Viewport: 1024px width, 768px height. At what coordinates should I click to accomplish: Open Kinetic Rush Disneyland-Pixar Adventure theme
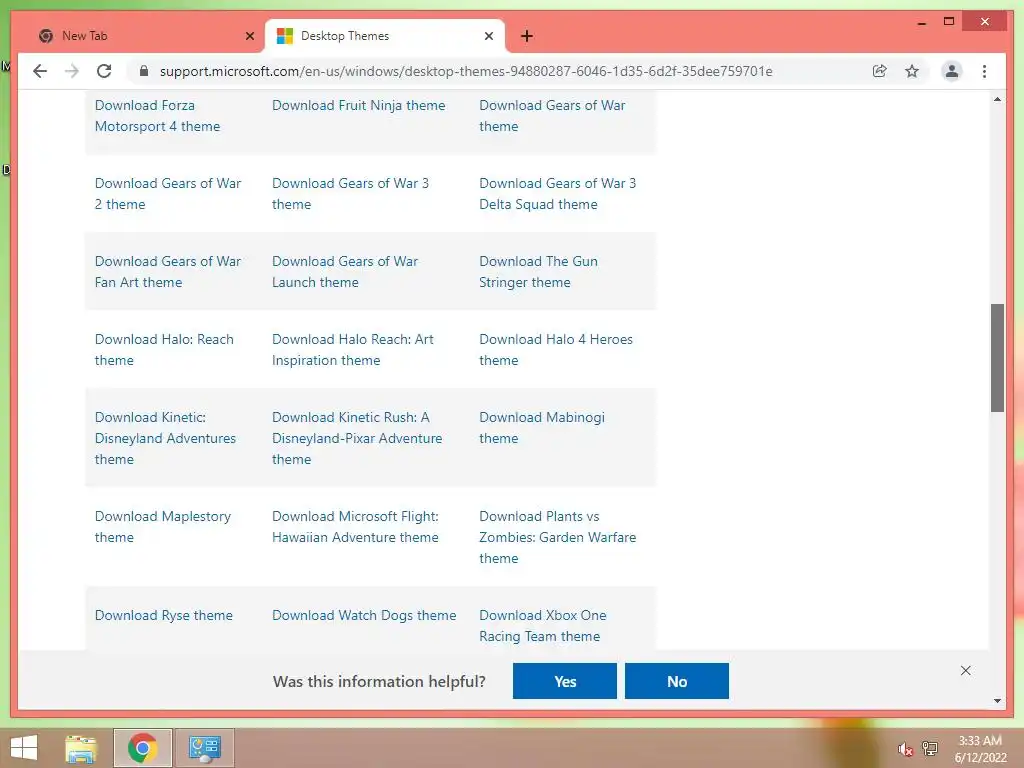[357, 438]
